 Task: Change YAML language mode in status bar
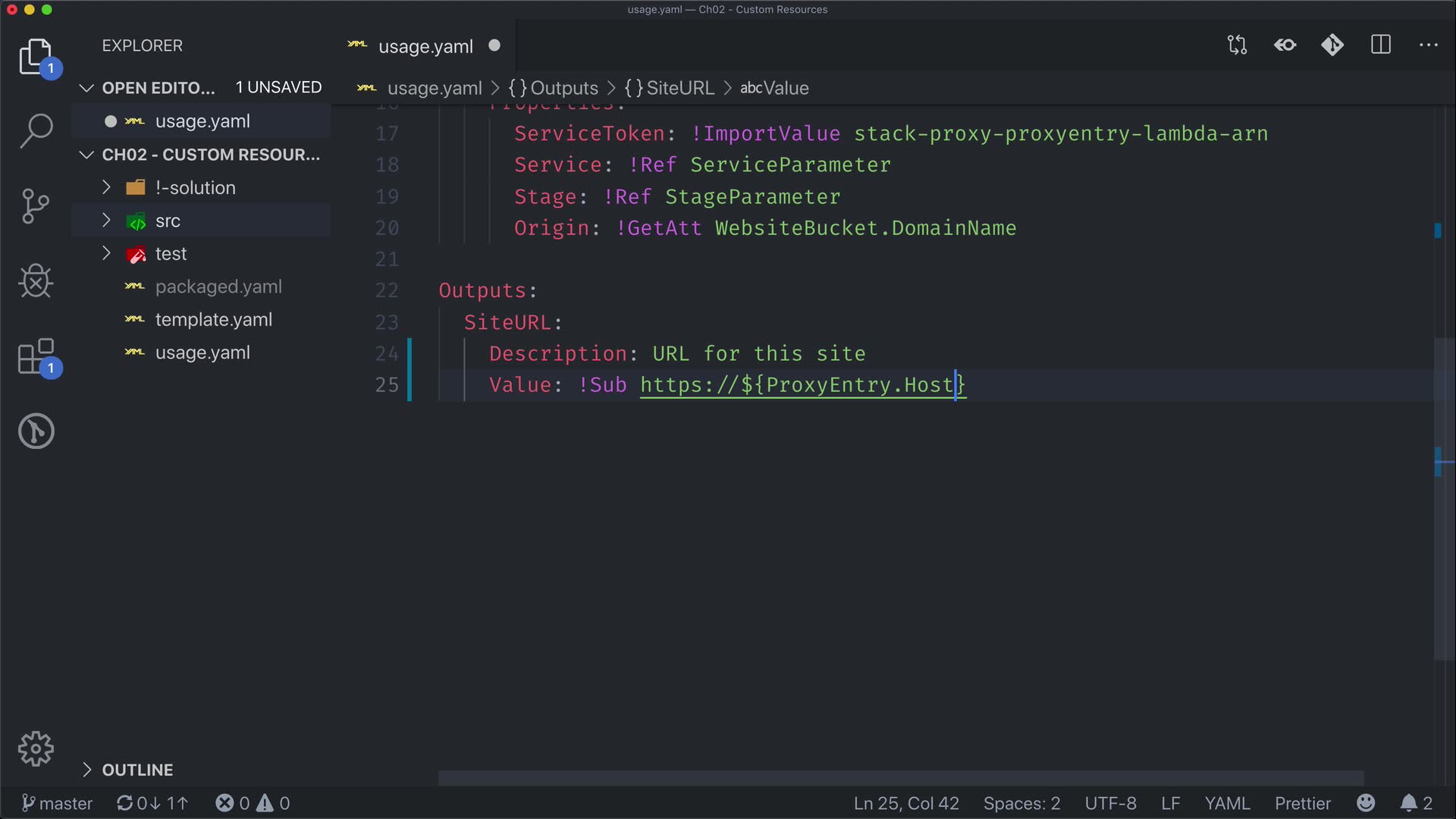pyautogui.click(x=1226, y=803)
